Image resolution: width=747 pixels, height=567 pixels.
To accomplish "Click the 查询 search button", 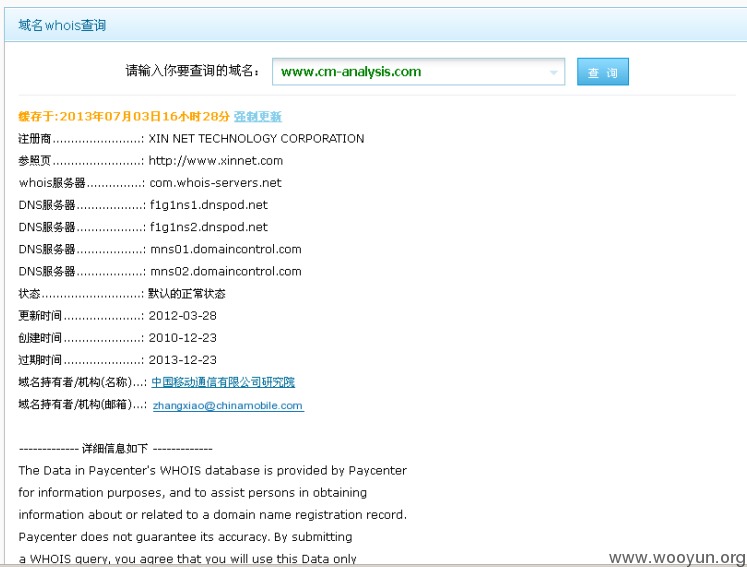I will pos(603,72).
